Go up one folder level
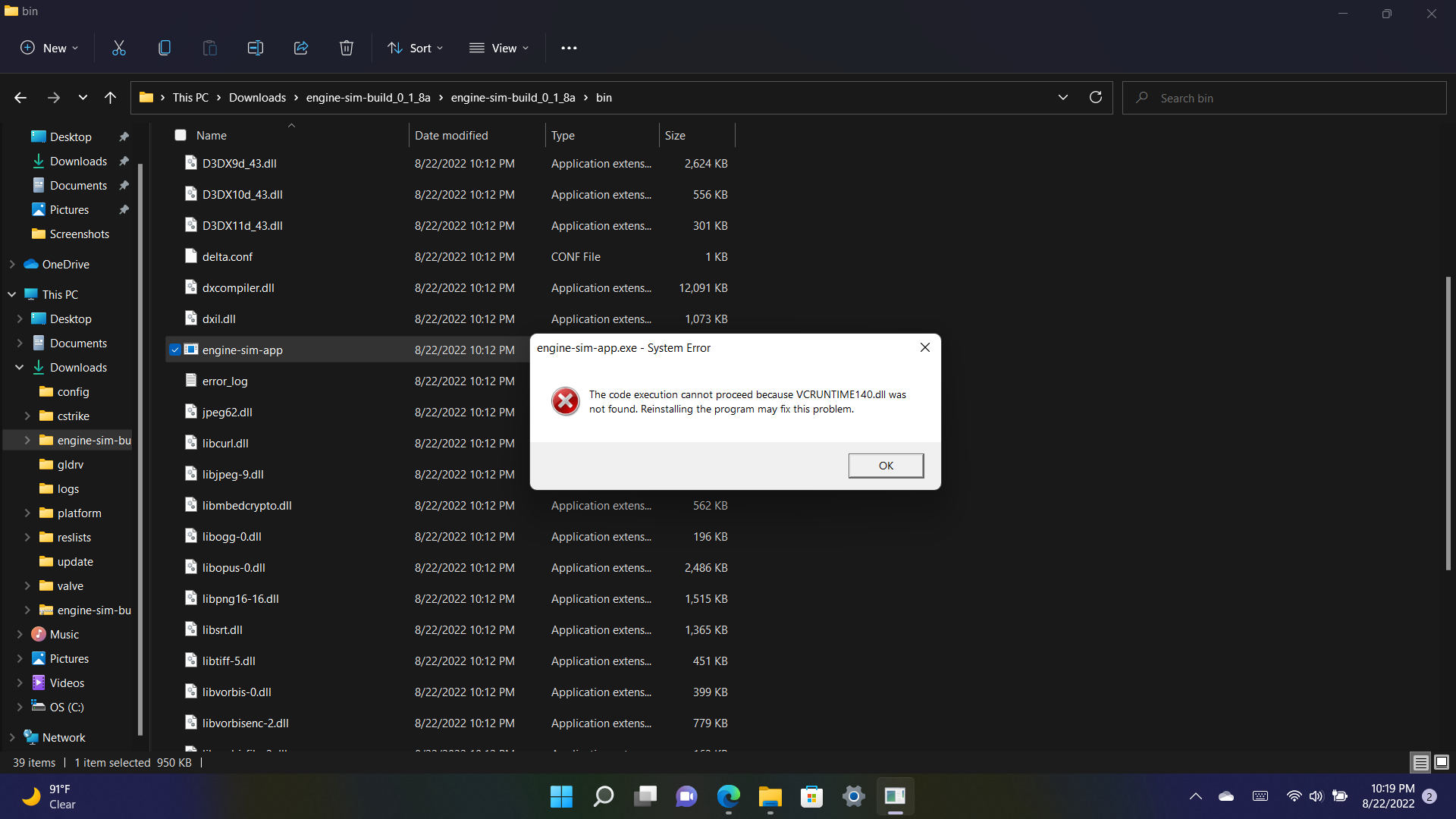 coord(110,97)
